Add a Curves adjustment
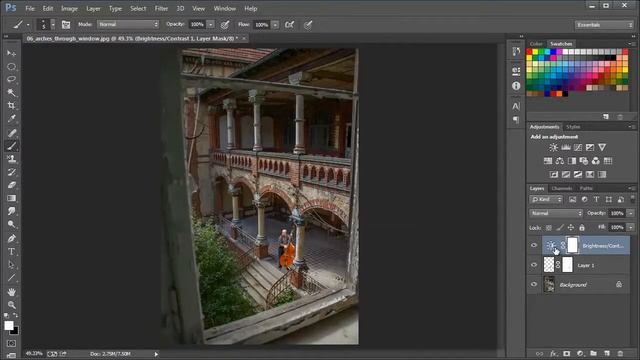Viewport: 640px width, 360px height. (x=578, y=147)
